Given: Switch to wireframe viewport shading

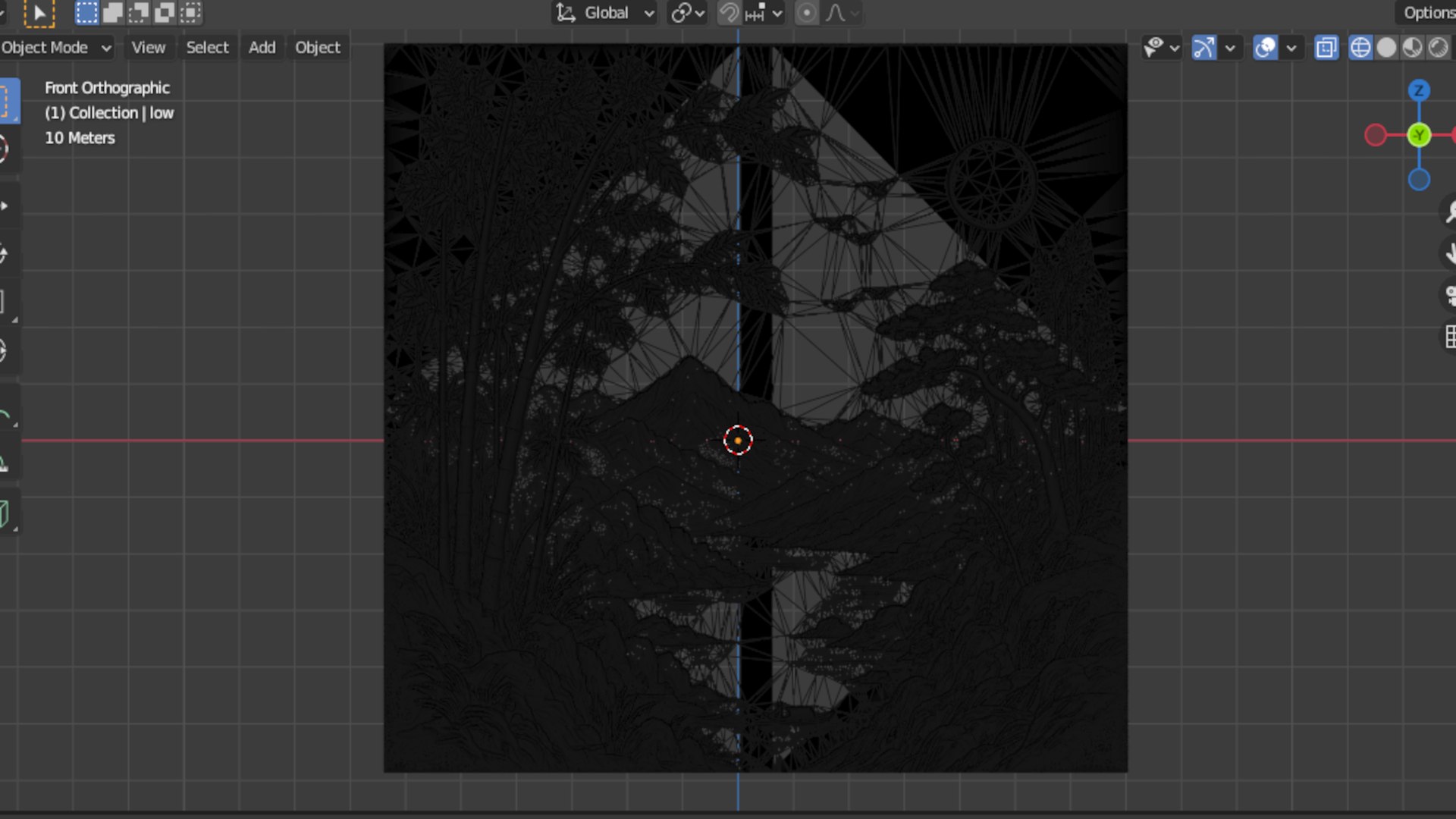Looking at the screenshot, I should pos(1360,47).
